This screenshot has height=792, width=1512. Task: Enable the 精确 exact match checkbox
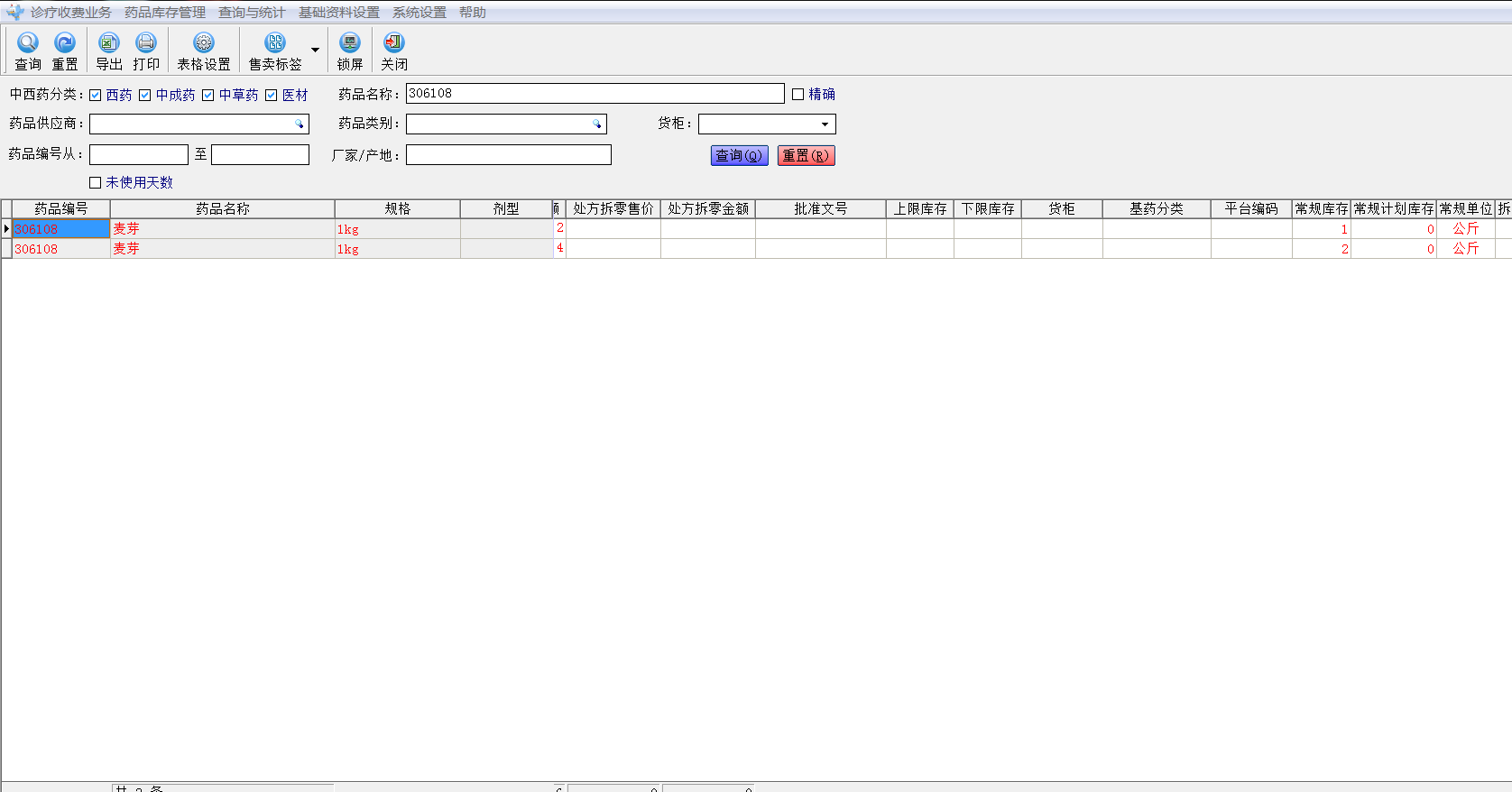click(798, 94)
